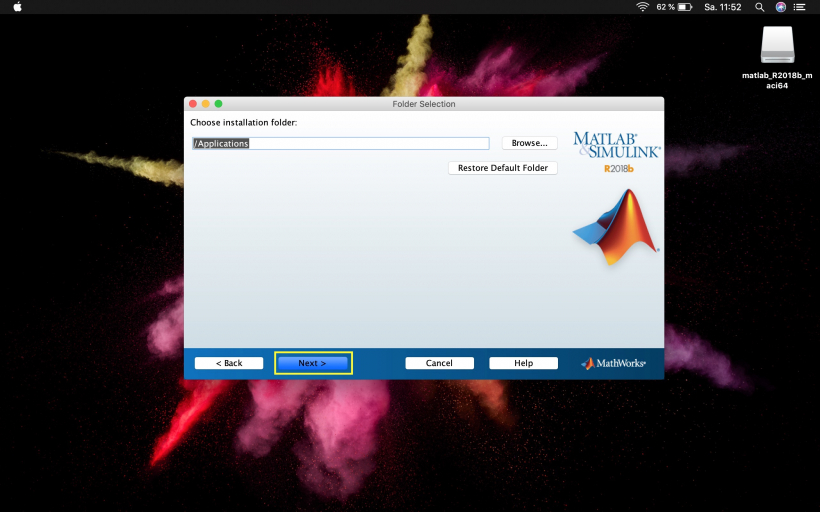Open the Wi-Fi status icon

[x=642, y=7]
